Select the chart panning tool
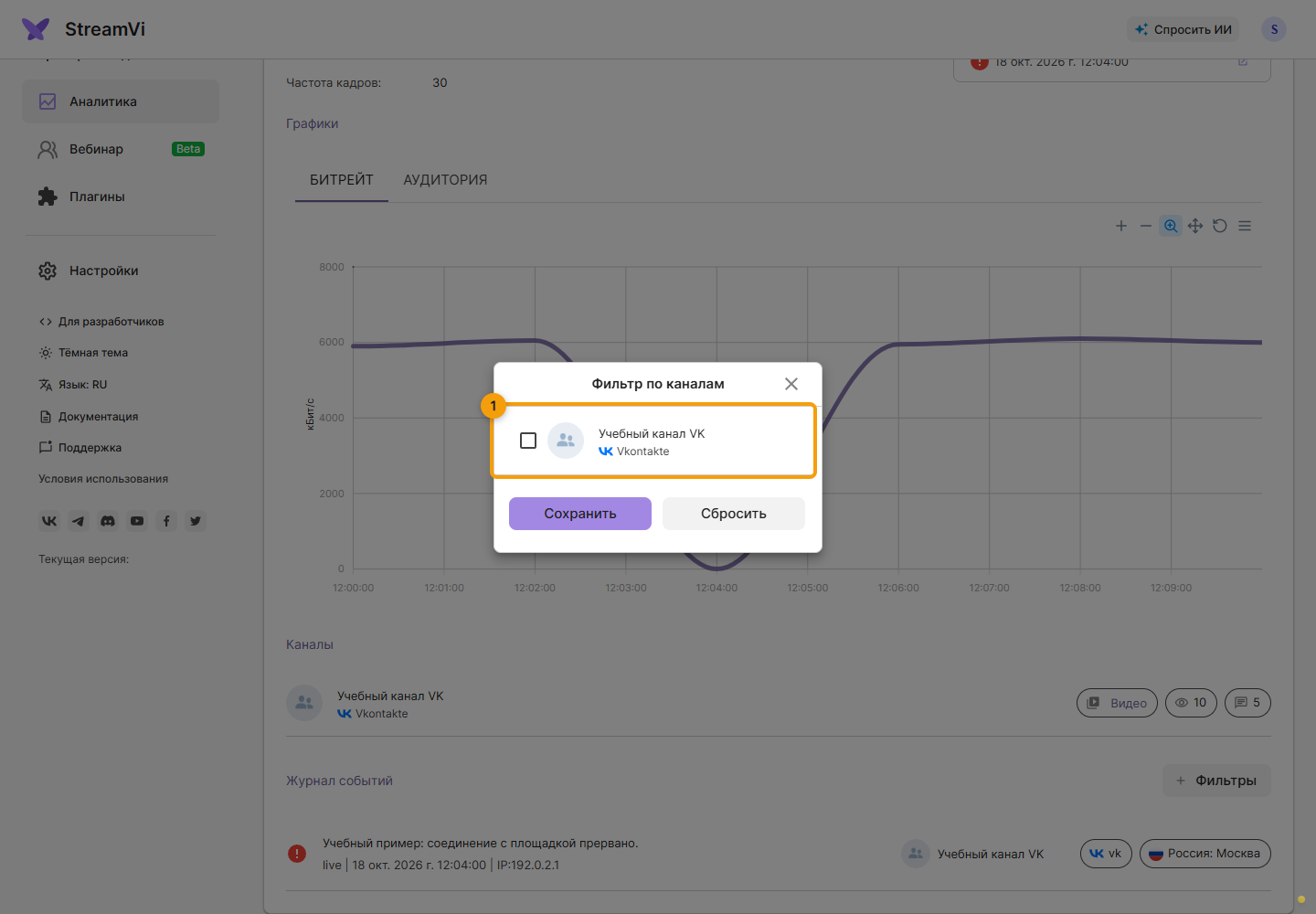The width and height of the screenshot is (1316, 914). pos(1195,226)
